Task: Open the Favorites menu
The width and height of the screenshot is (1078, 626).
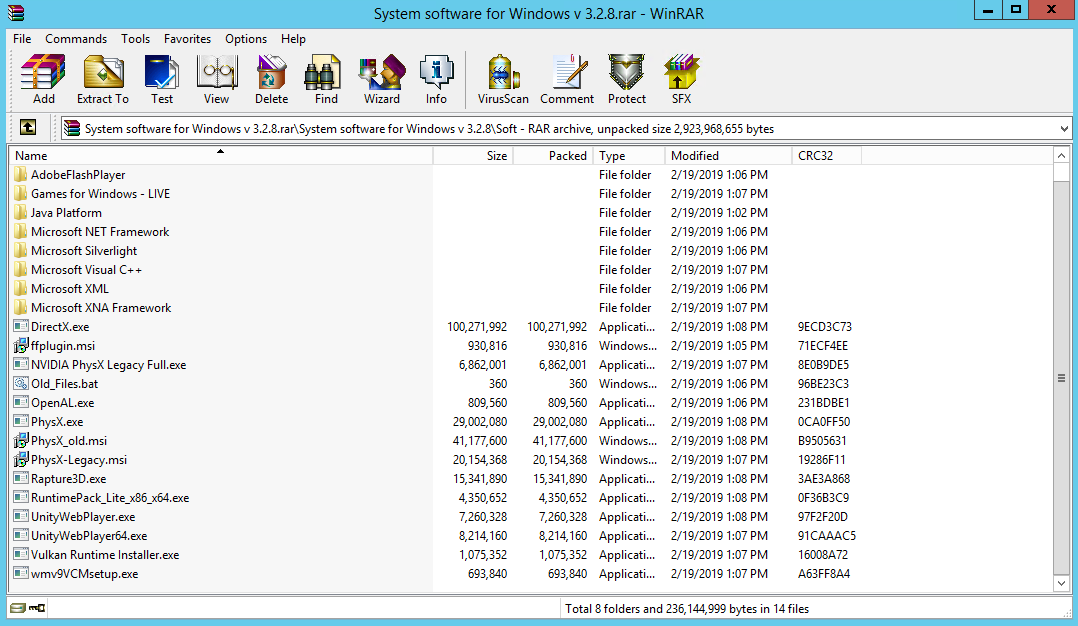Action: (187, 38)
